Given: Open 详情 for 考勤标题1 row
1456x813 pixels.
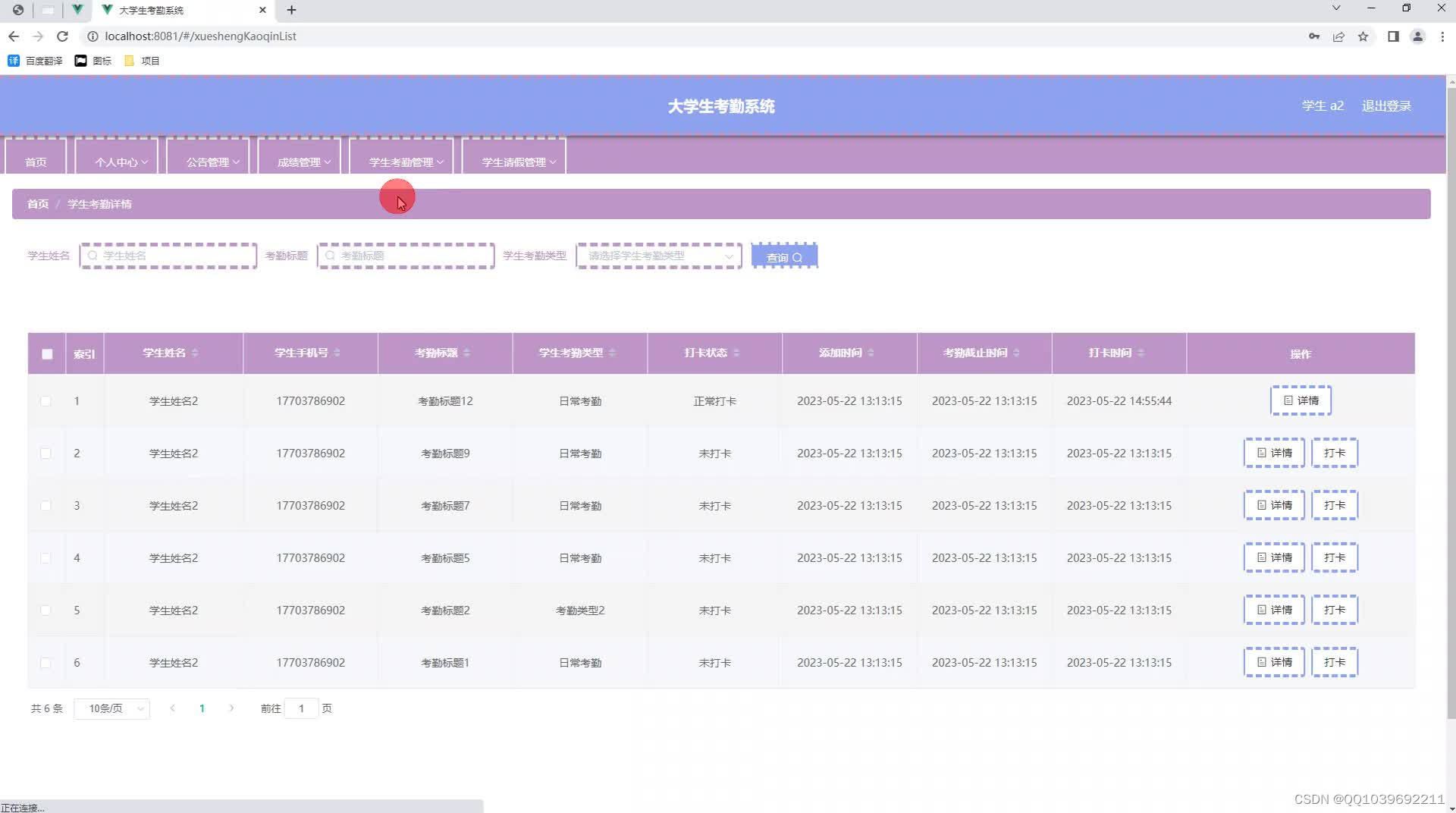Looking at the screenshot, I should (x=1274, y=662).
